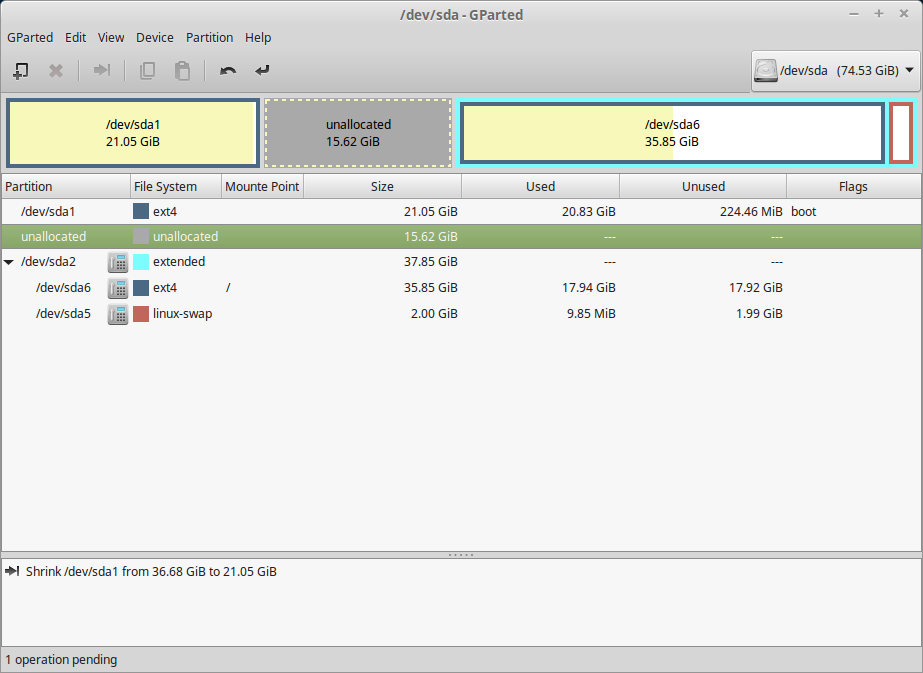Screen dimensions: 923x673
Task: Open the GParted menu
Action: (x=30, y=38)
